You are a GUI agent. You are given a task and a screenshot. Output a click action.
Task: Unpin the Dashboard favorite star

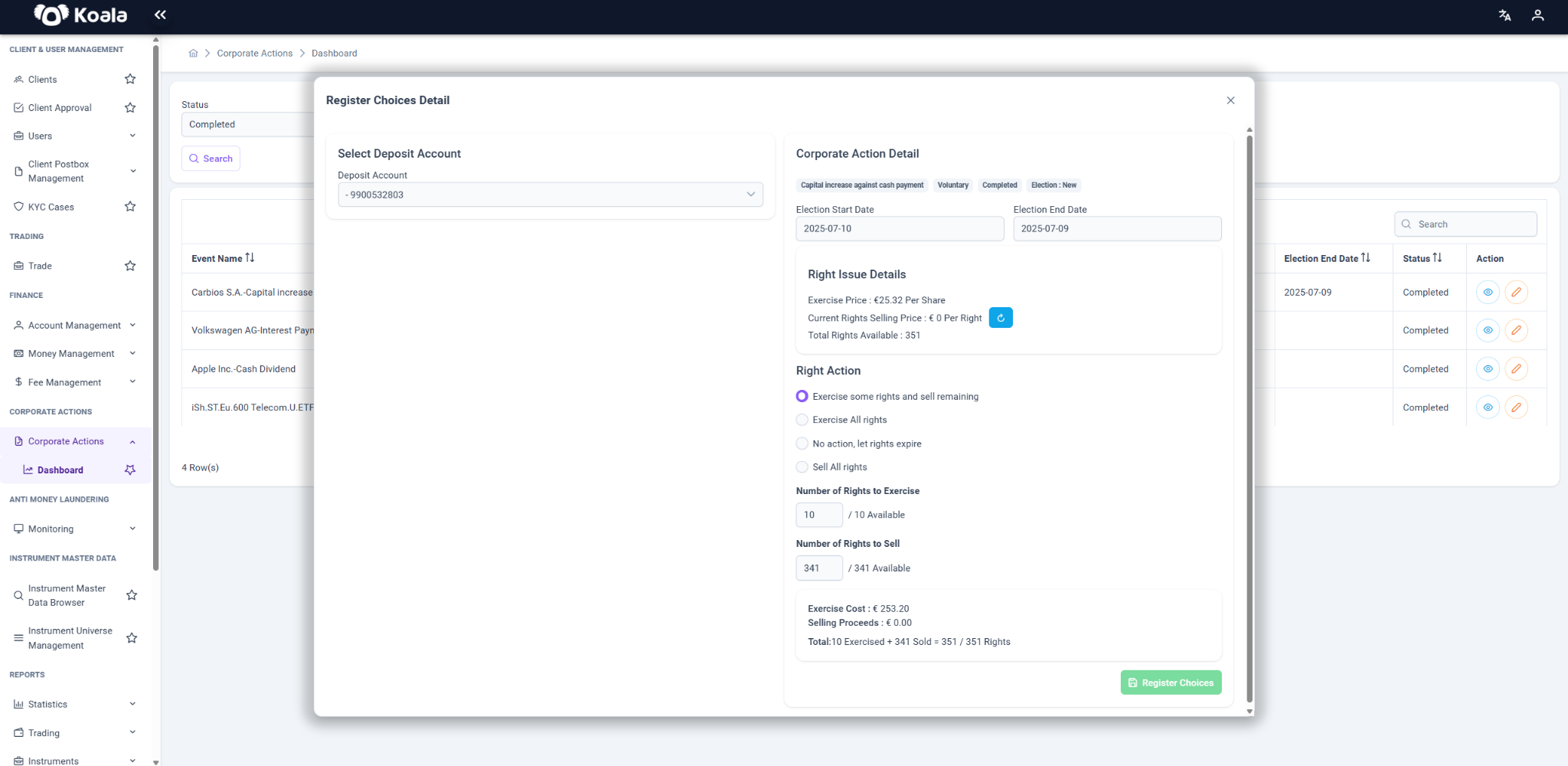(x=130, y=470)
